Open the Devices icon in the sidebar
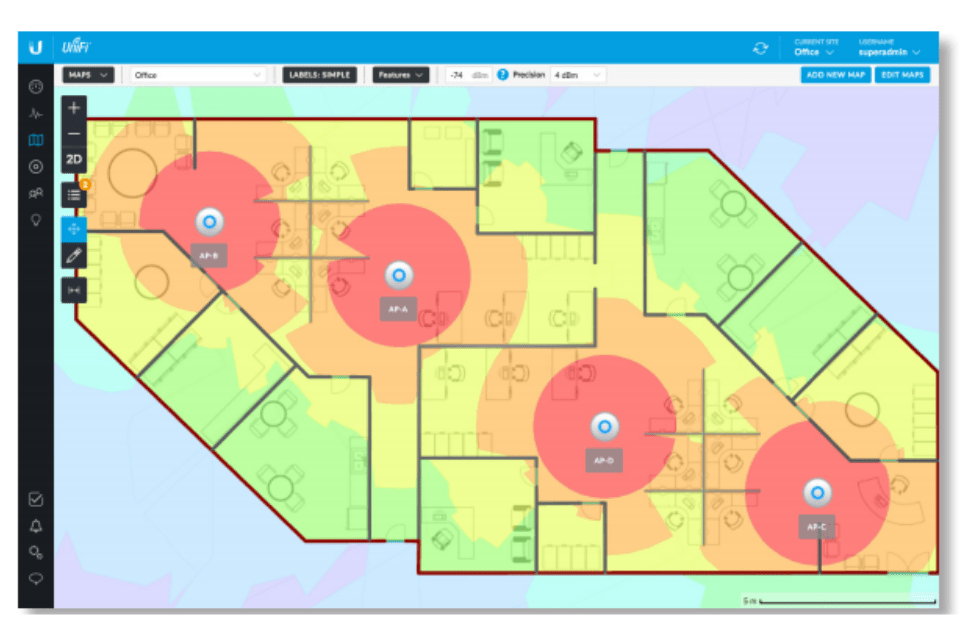Screen dimensions: 964x636 [36, 166]
